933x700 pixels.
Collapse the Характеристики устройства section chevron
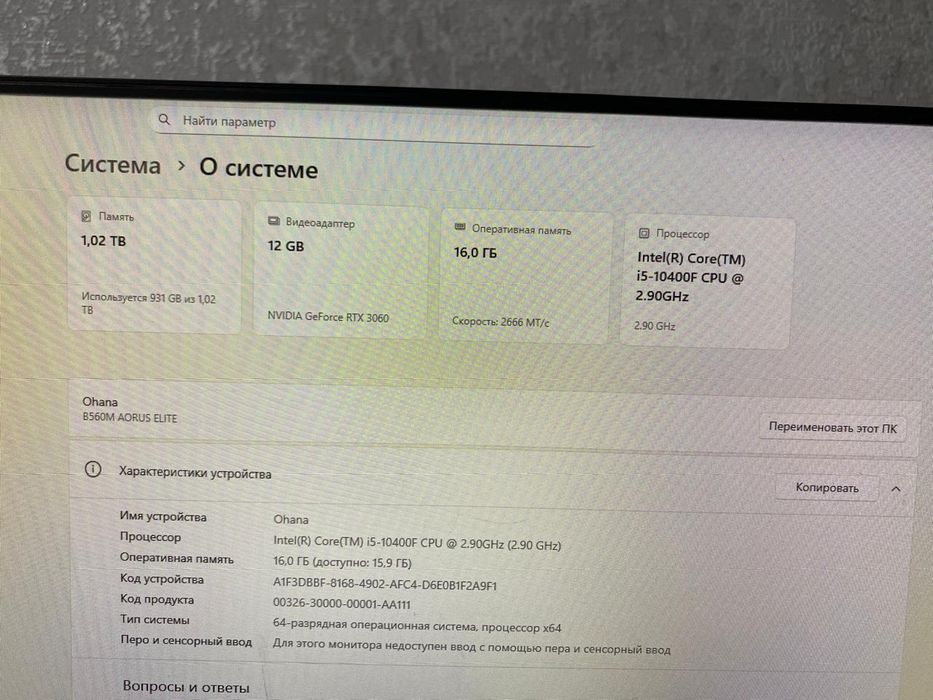(896, 489)
